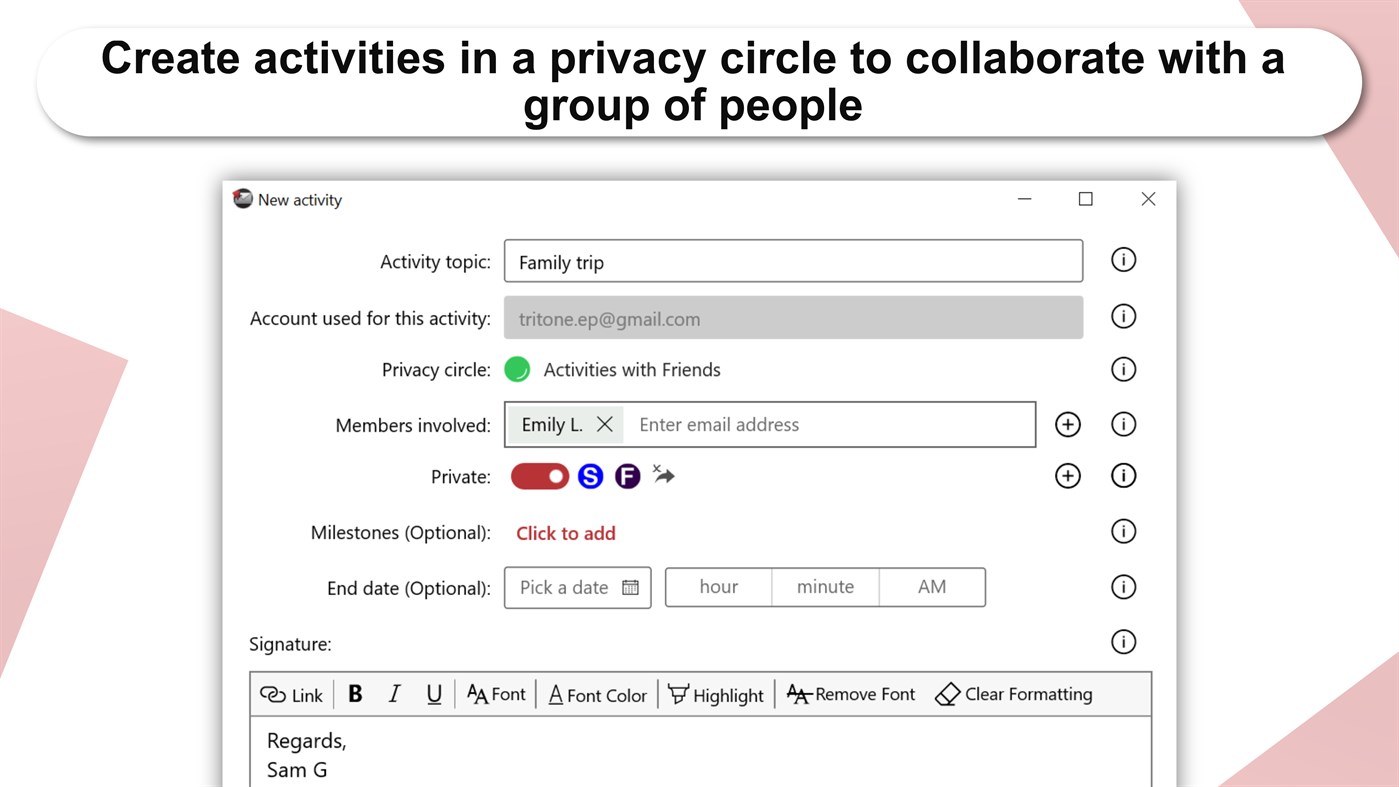This screenshot has width=1399, height=787.
Task: Toggle the Private switch off
Action: [539, 476]
